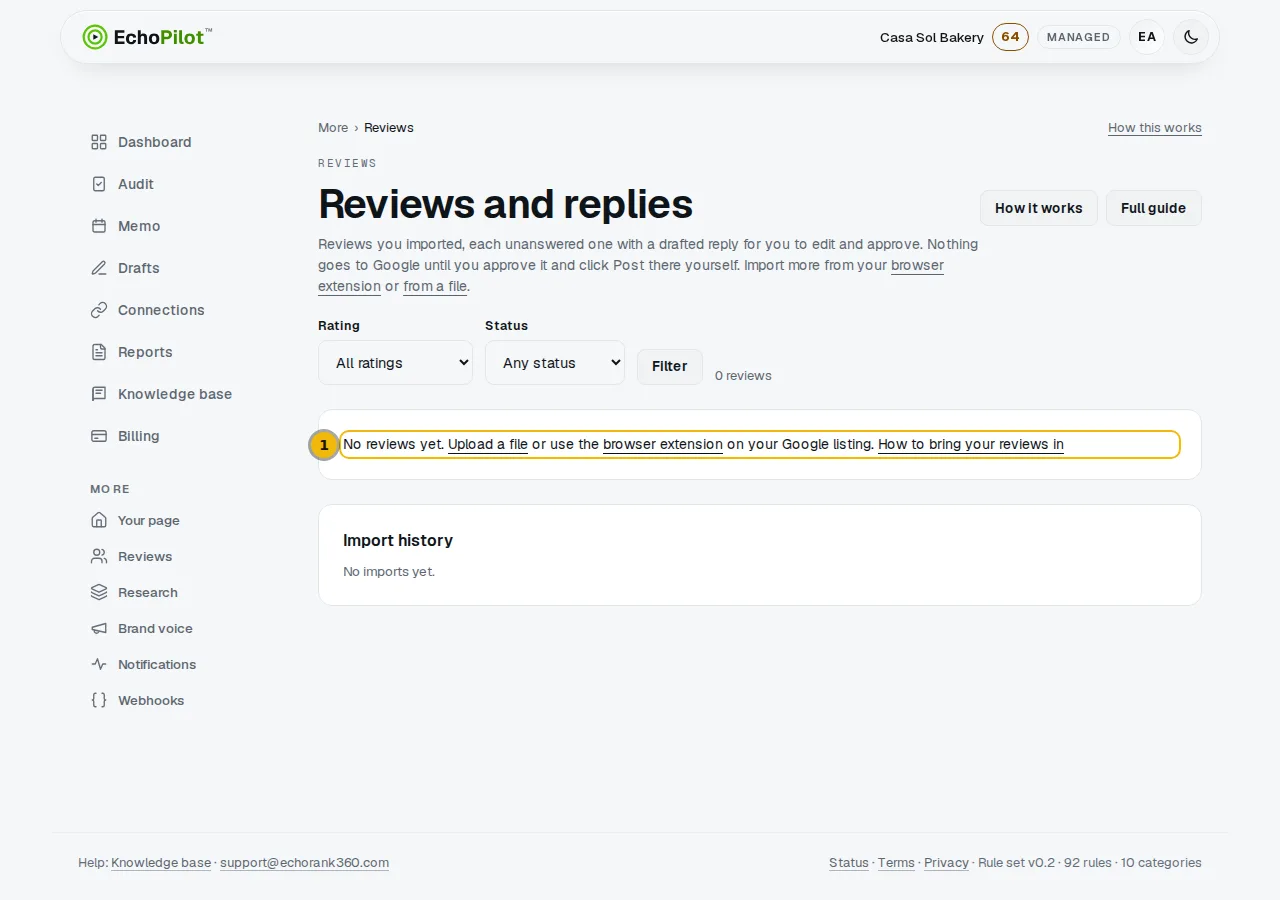This screenshot has height=900, width=1280.
Task: Click the Memo calendar icon
Action: point(99,226)
